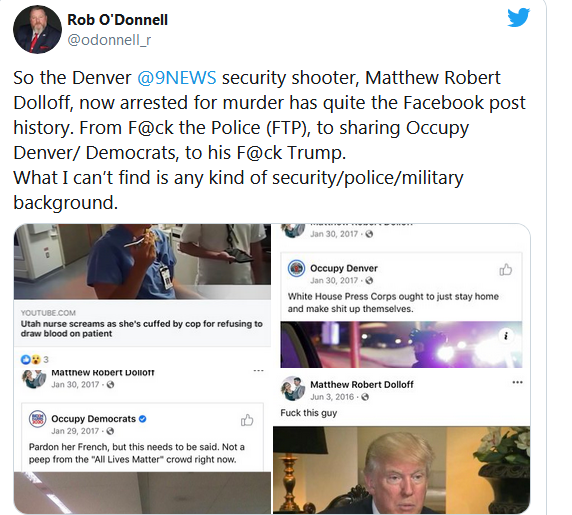Click the Utah nurse screams article title

coord(142,329)
